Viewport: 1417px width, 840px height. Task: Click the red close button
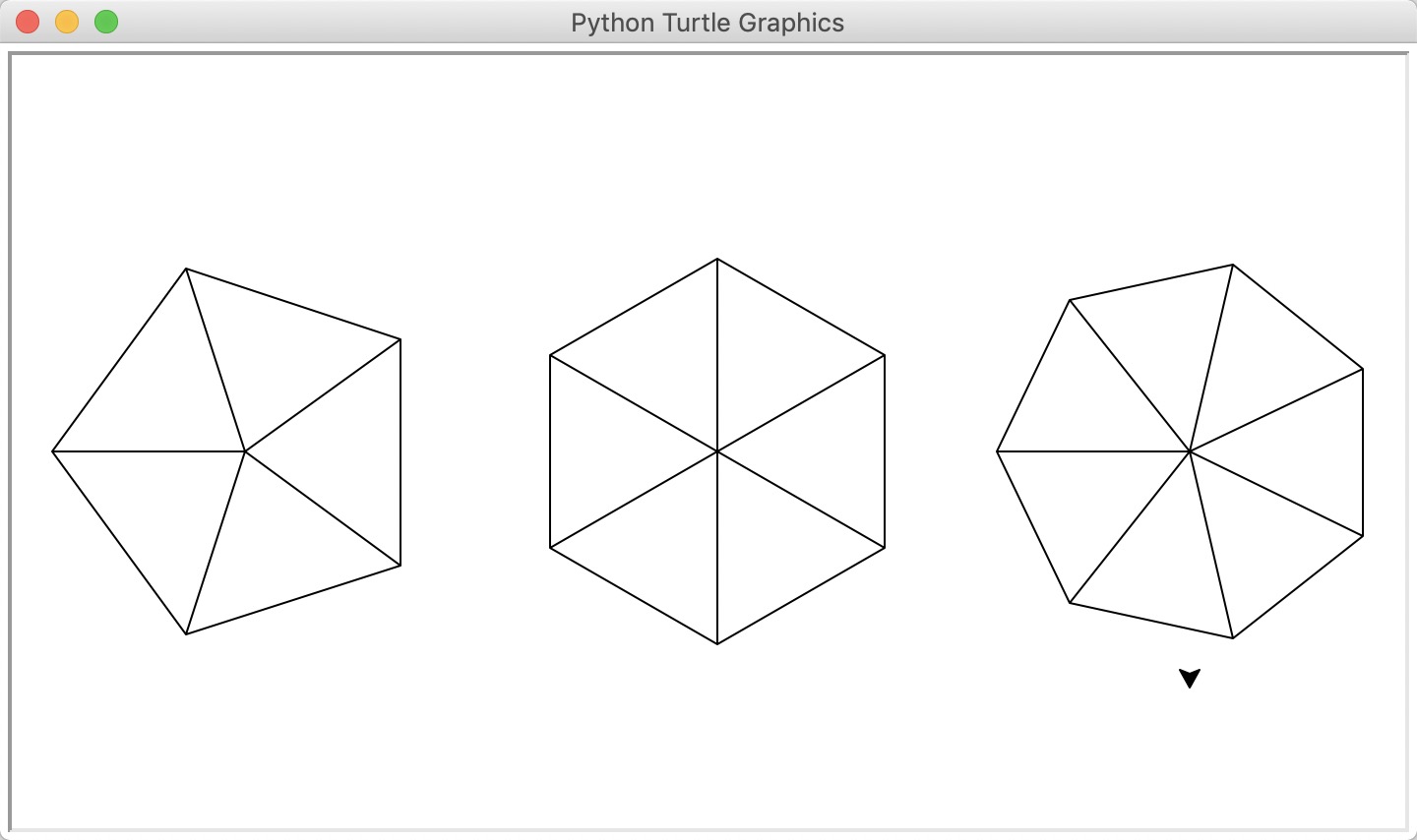tap(28, 21)
